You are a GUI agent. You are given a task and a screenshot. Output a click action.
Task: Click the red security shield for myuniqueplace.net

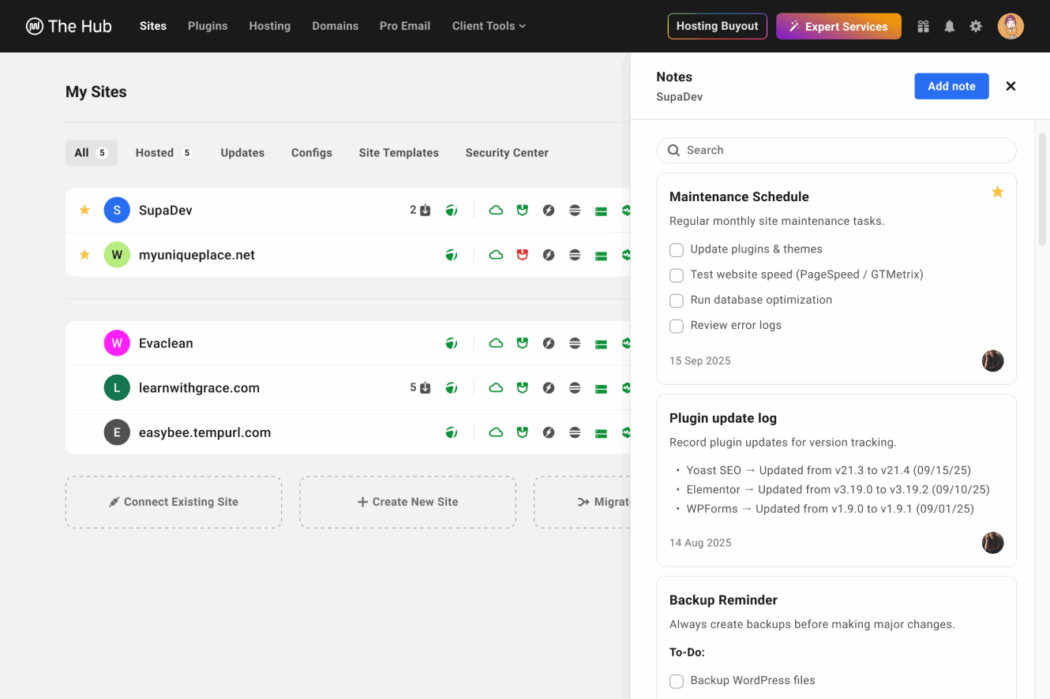click(x=522, y=255)
